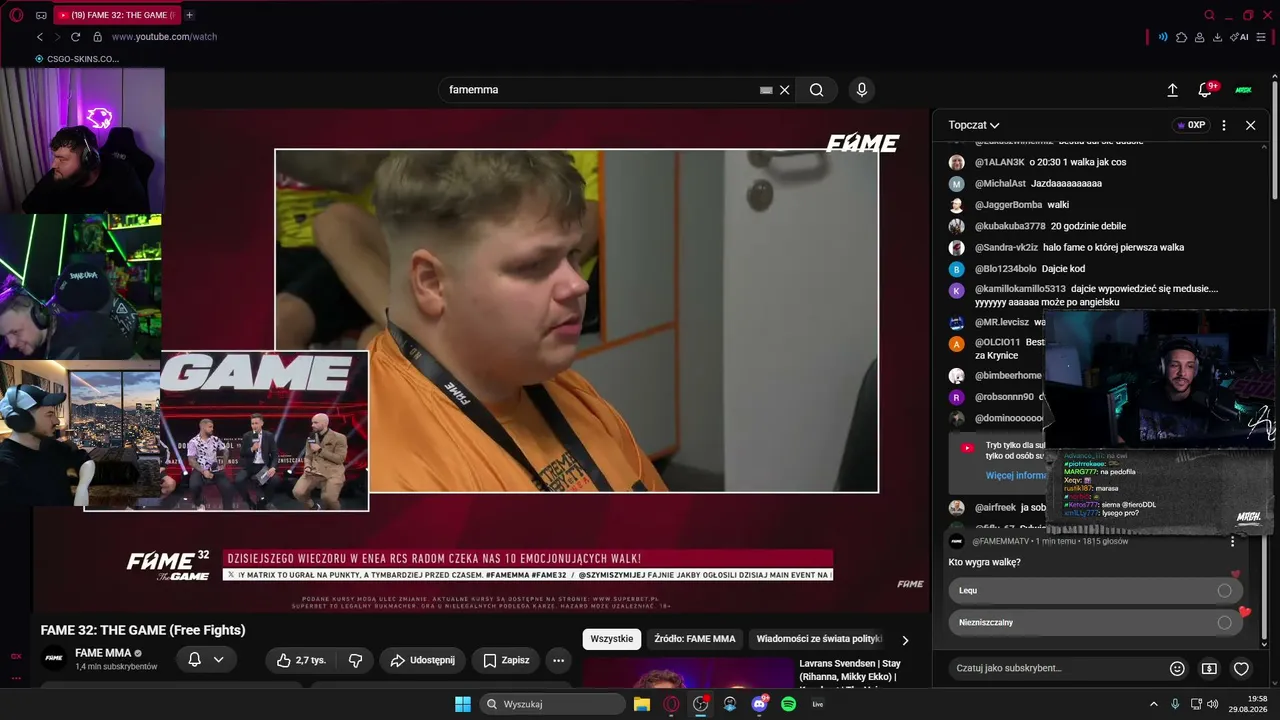Open the browser downloads icon

(1217, 37)
